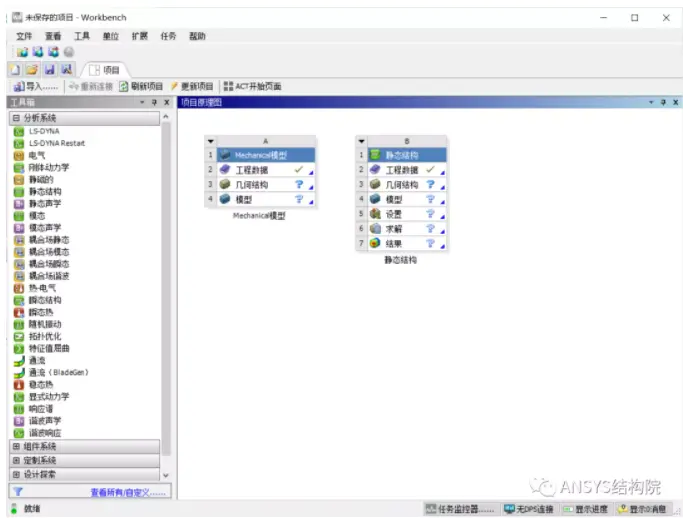Expand the 组件系统 toolbox section
The width and height of the screenshot is (683, 518).
coord(16,447)
